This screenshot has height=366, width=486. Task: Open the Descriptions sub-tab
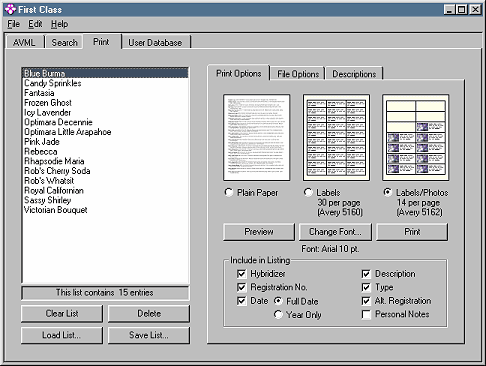354,74
